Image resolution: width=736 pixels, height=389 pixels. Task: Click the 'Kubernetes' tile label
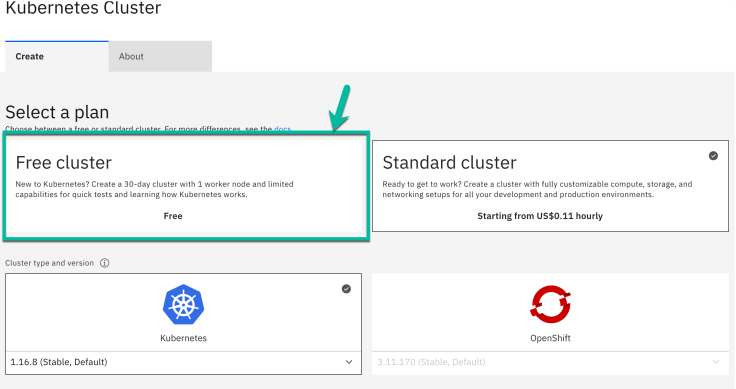[x=184, y=338]
